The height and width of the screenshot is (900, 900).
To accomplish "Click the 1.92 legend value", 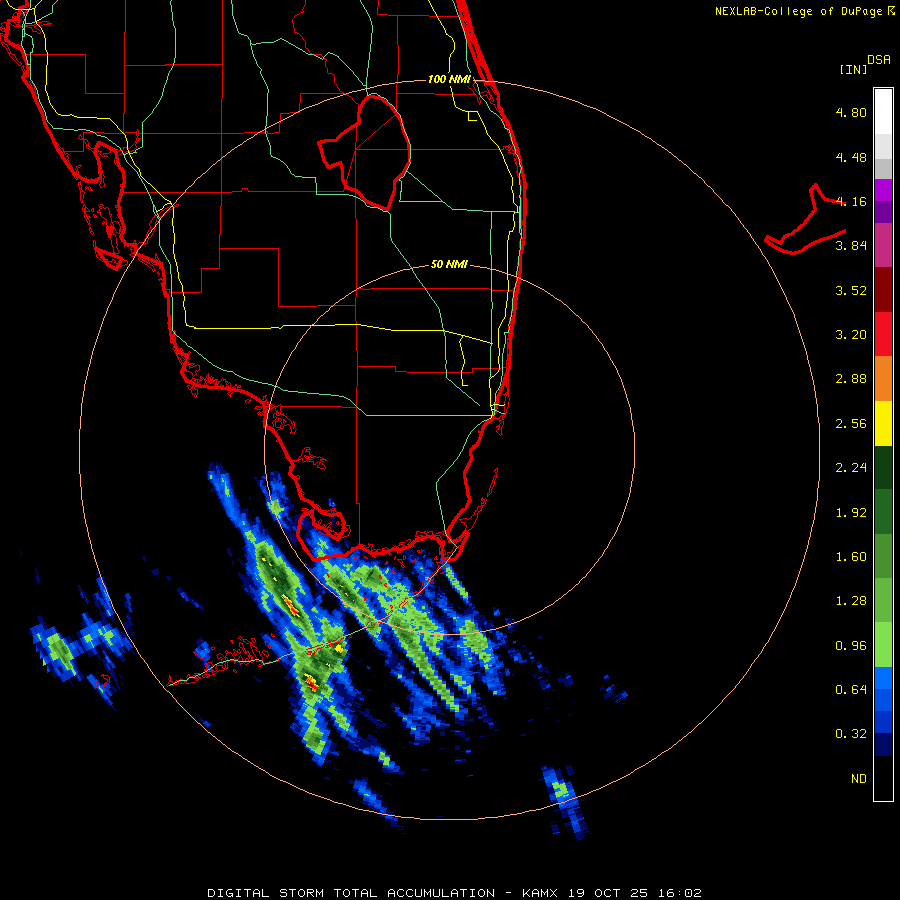I will point(851,513).
